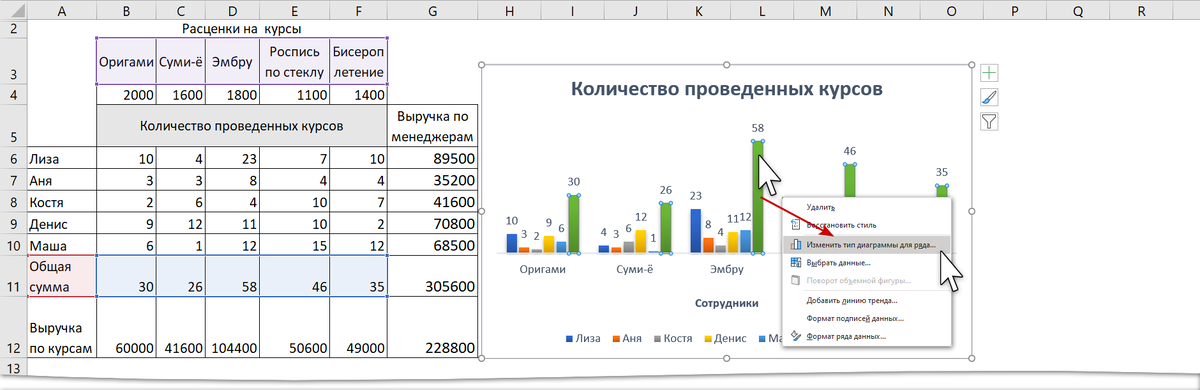Select price cell 1100
The width and height of the screenshot is (1200, 390).
(x=294, y=96)
